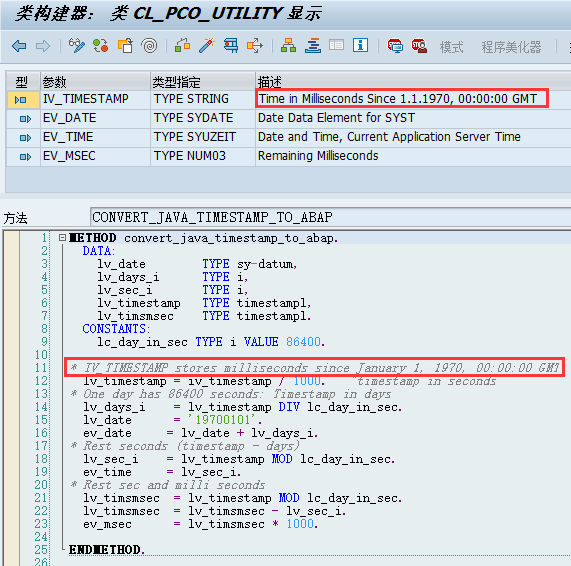Click the blue indentation lines icon

pos(313,46)
